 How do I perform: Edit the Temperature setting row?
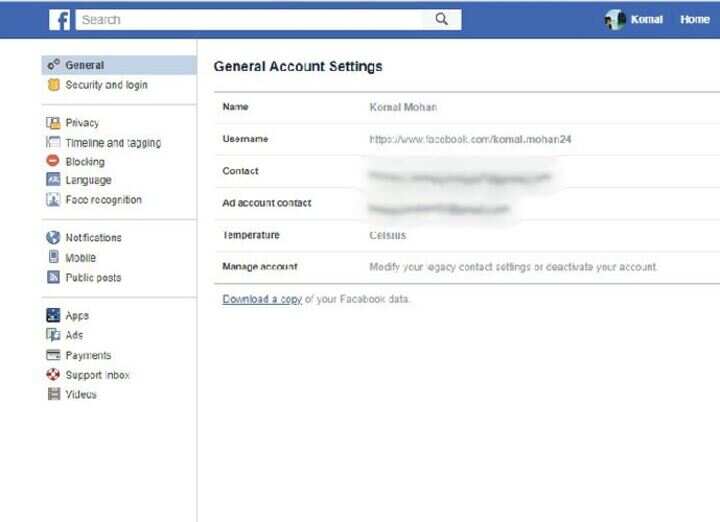[467, 235]
